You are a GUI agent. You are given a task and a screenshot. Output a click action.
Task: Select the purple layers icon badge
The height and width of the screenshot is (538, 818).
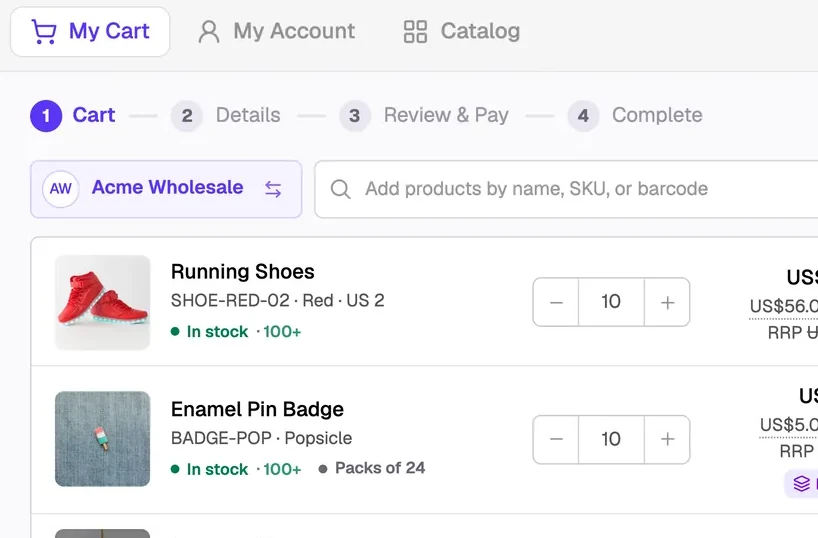801,484
